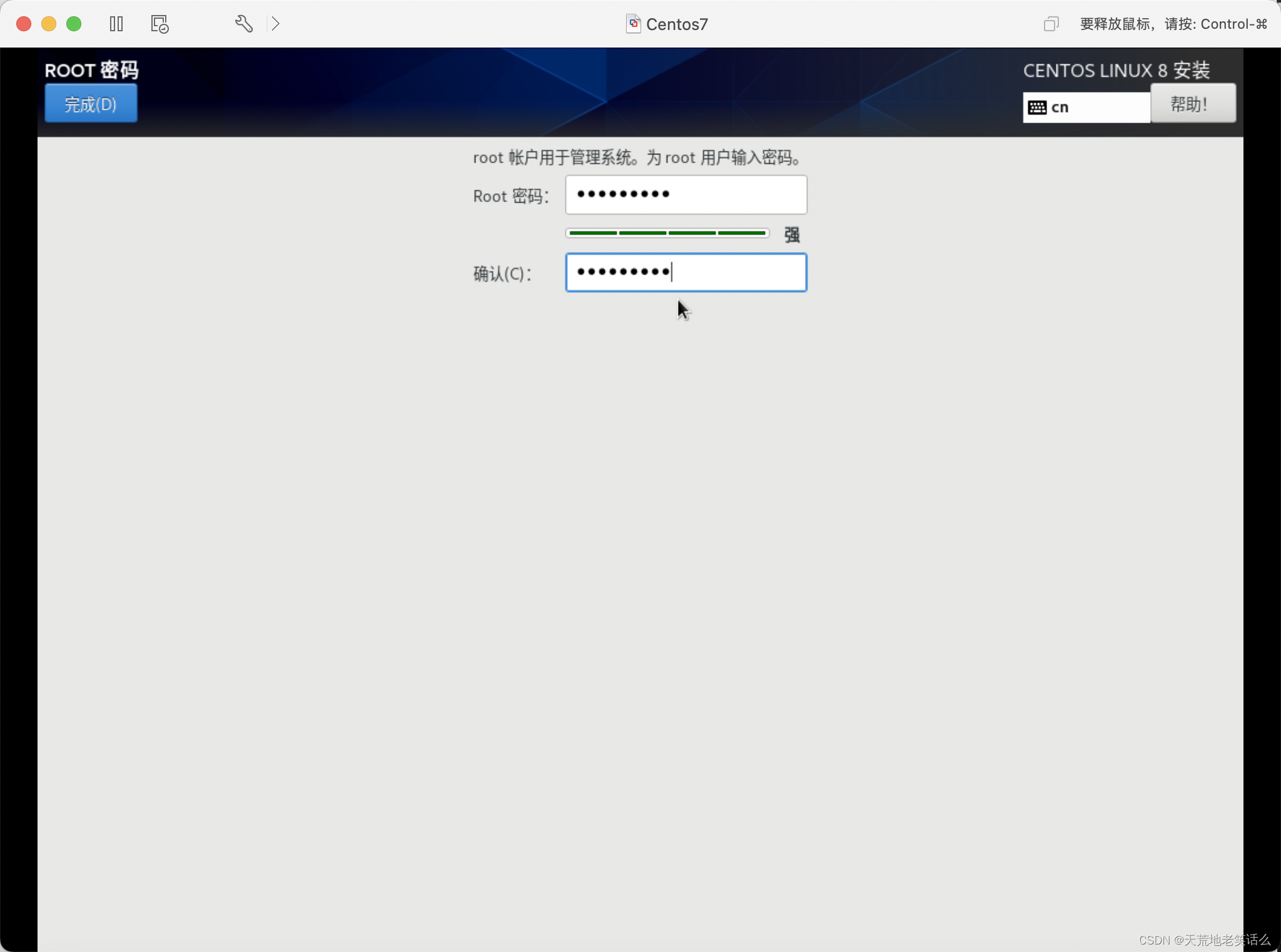Click the 完成(D) done button
The image size is (1281, 952).
91,104
